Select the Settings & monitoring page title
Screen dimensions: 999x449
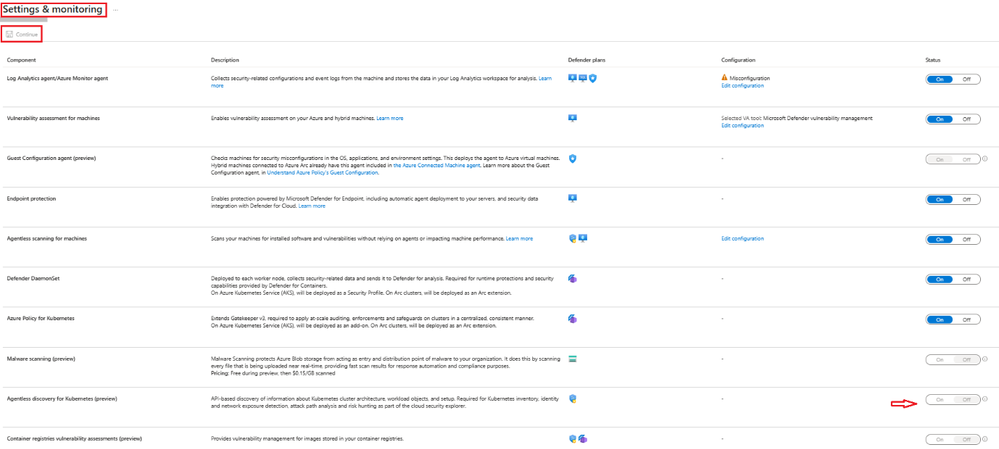click(x=53, y=10)
